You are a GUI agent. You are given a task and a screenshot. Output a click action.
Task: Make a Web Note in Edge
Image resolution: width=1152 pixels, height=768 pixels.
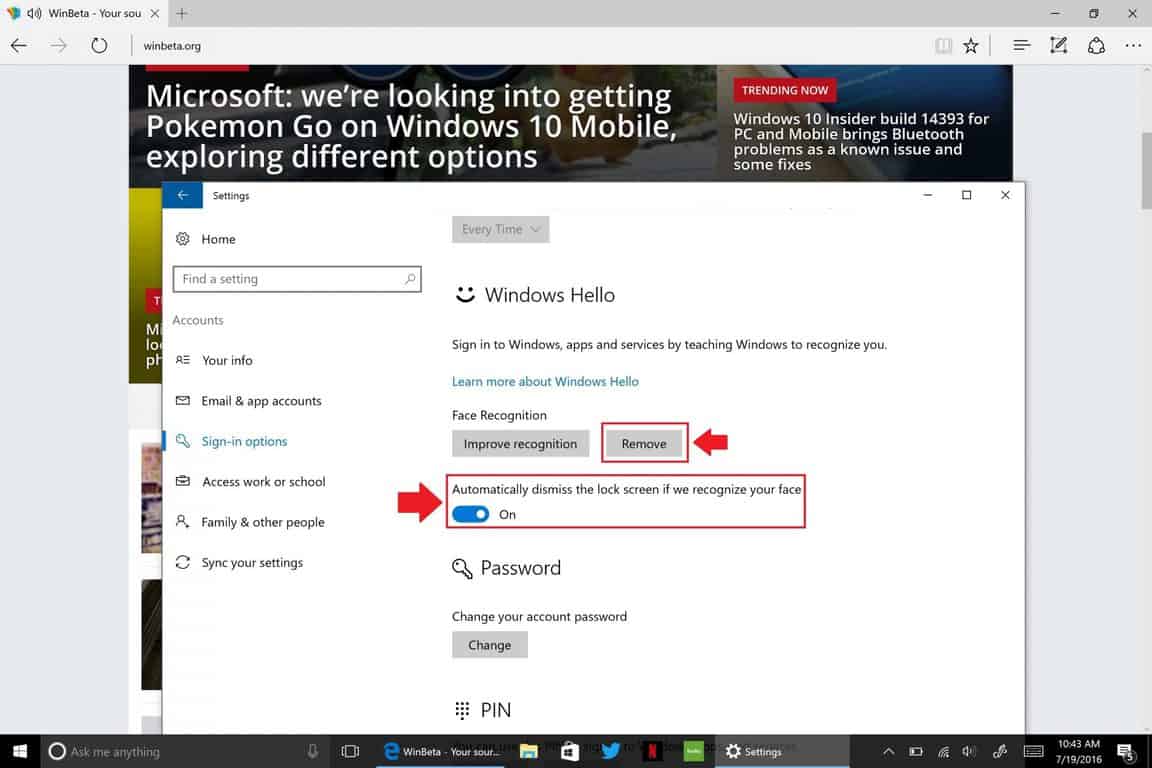pyautogui.click(x=1059, y=46)
